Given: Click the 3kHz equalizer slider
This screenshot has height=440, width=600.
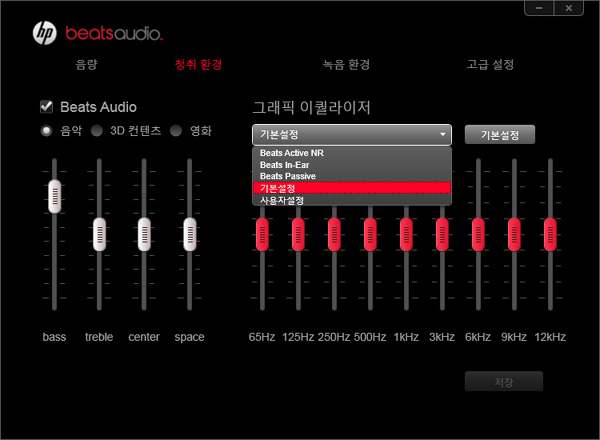Looking at the screenshot, I should pos(442,235).
